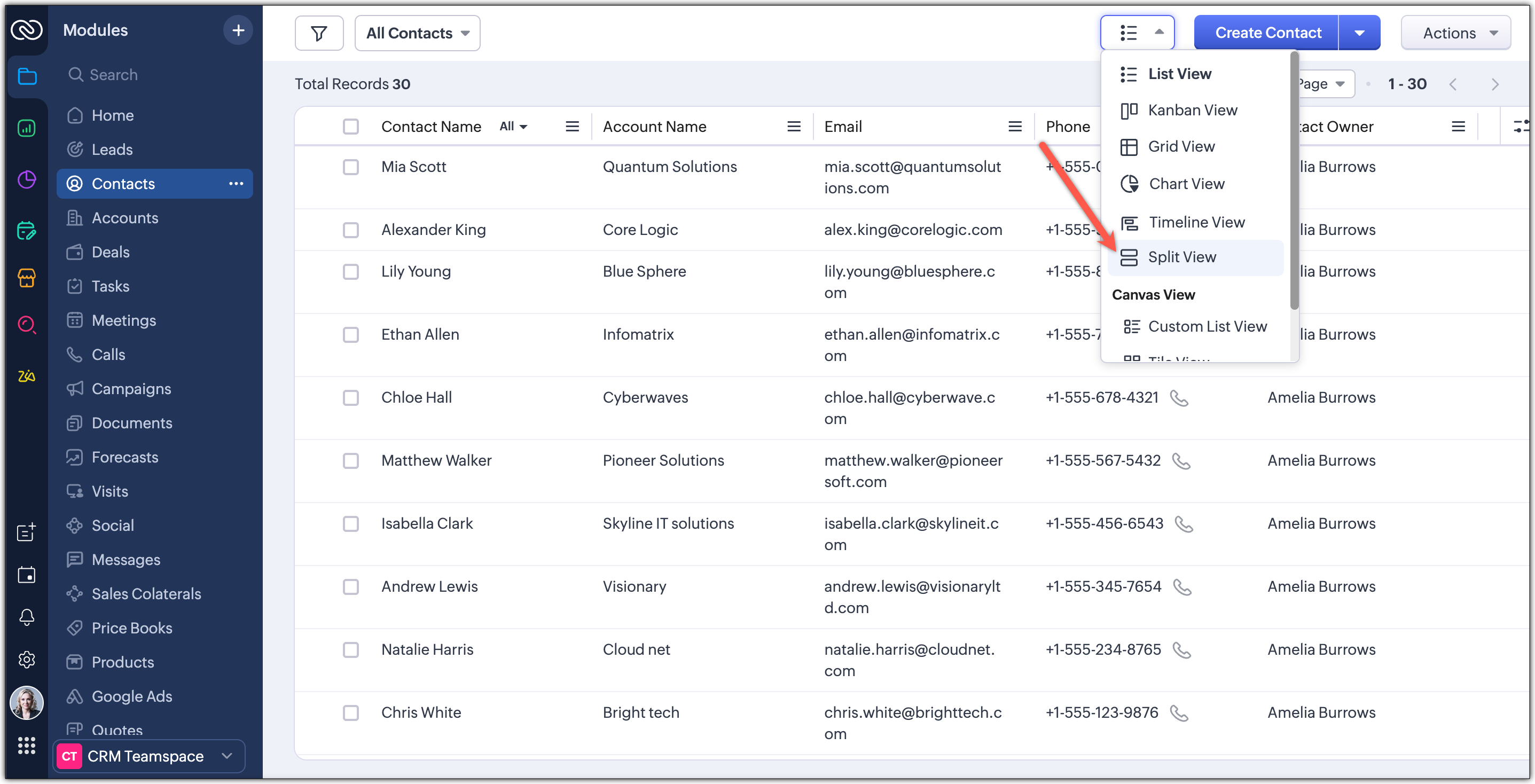Click the plus icon beside Modules
Image resolution: width=1535 pixels, height=784 pixels.
[238, 30]
